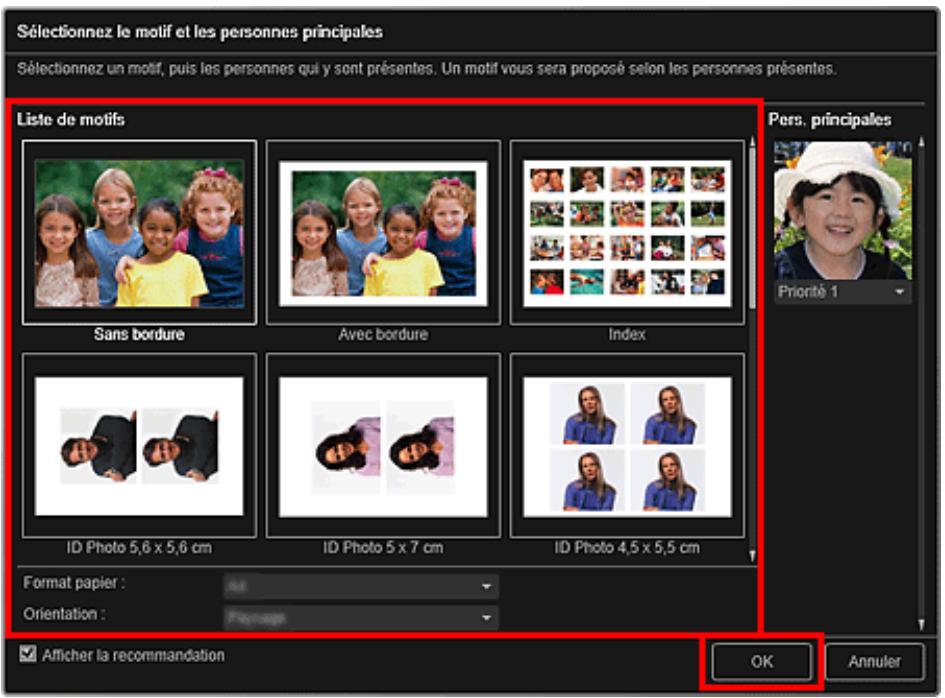
Task: Choose the Avec bordure layout thumbnail
Action: coord(383,232)
